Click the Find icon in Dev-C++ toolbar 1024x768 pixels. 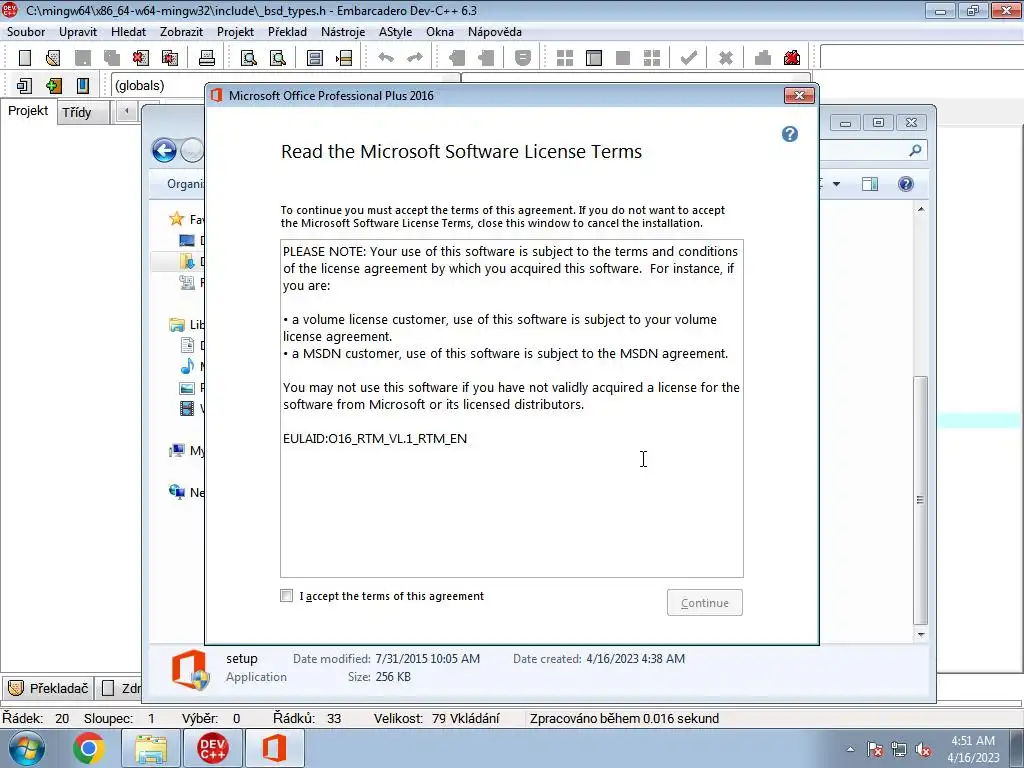249,58
